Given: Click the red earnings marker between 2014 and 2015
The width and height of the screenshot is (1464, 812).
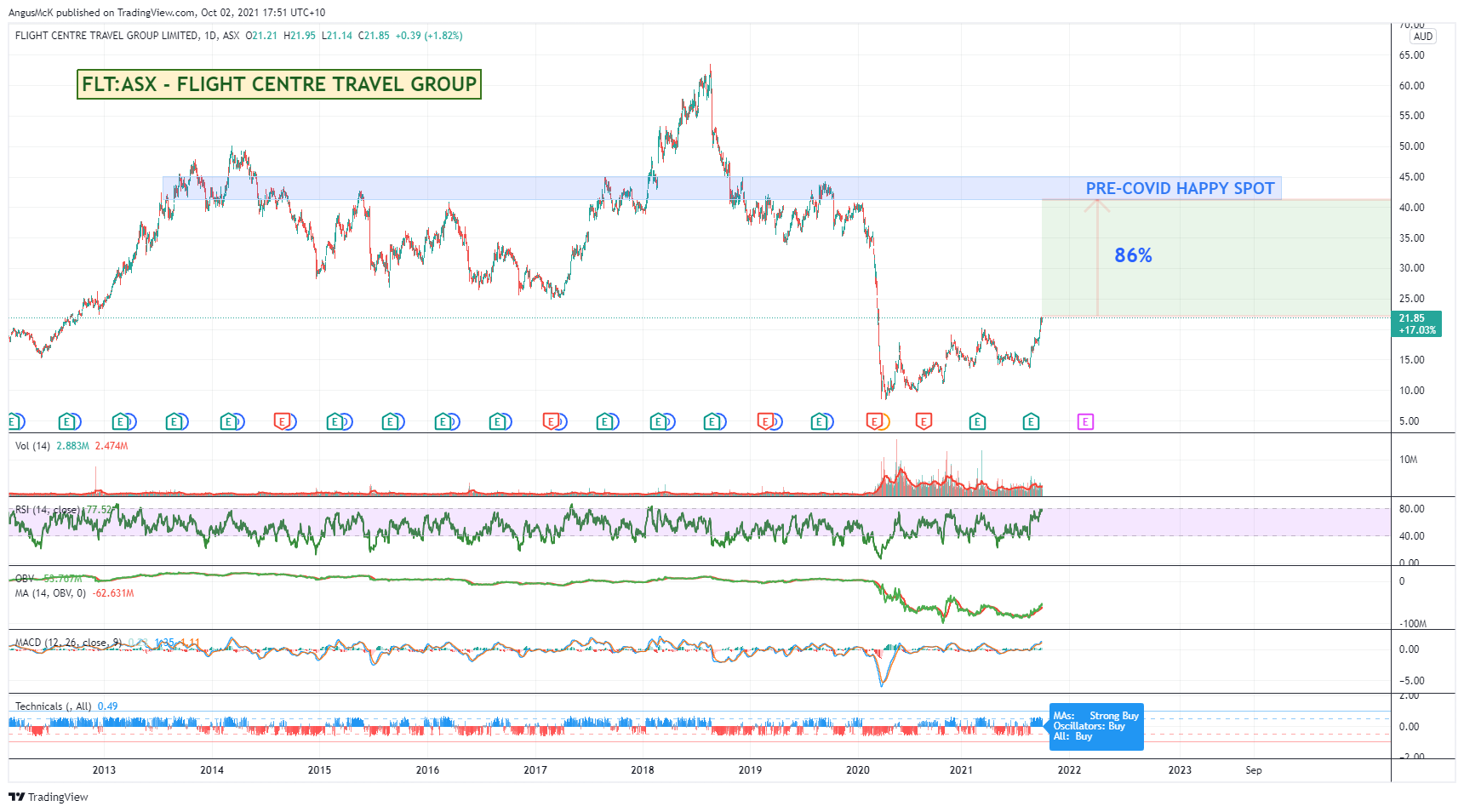Looking at the screenshot, I should point(283,421).
